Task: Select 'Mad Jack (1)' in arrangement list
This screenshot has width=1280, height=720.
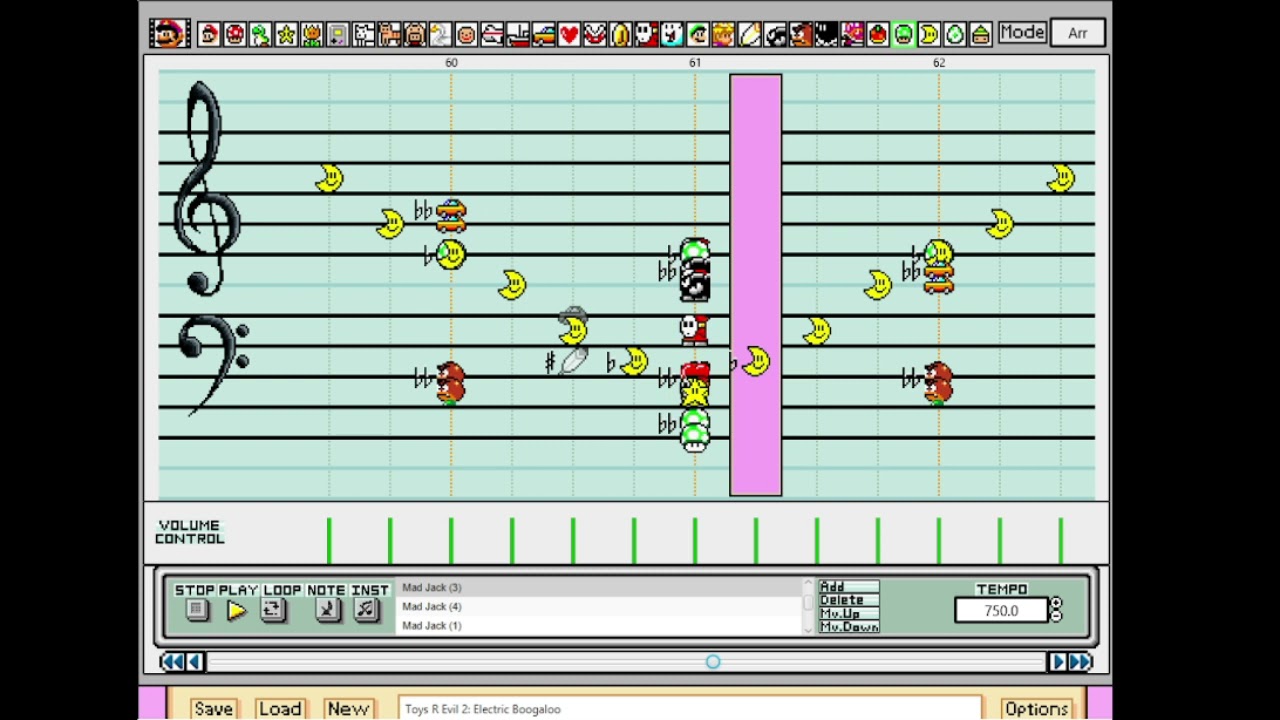Action: point(600,626)
